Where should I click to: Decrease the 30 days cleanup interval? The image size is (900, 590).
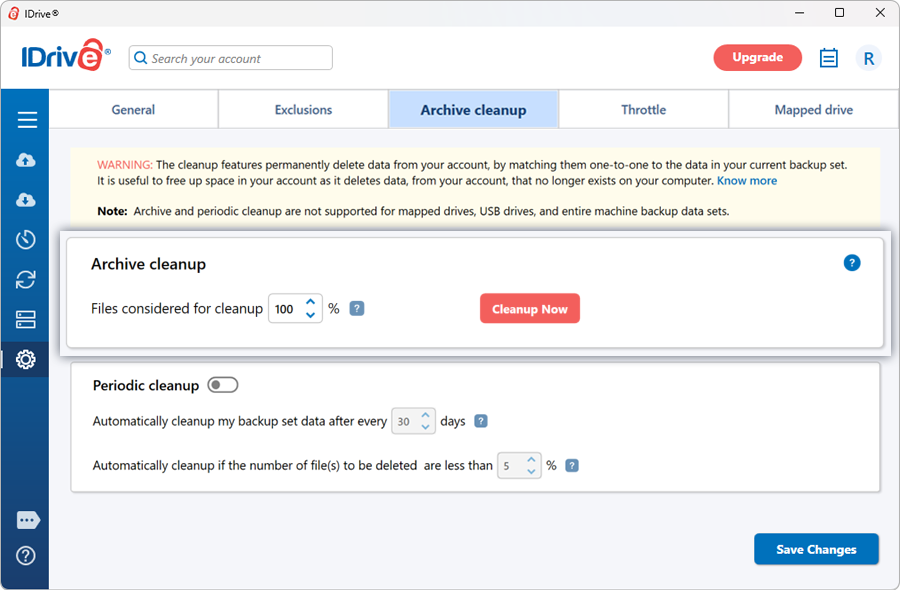point(425,427)
